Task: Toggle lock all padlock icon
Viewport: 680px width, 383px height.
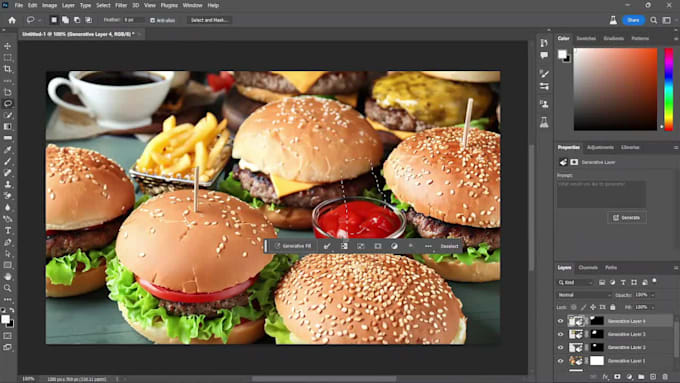Action: pyautogui.click(x=612, y=307)
